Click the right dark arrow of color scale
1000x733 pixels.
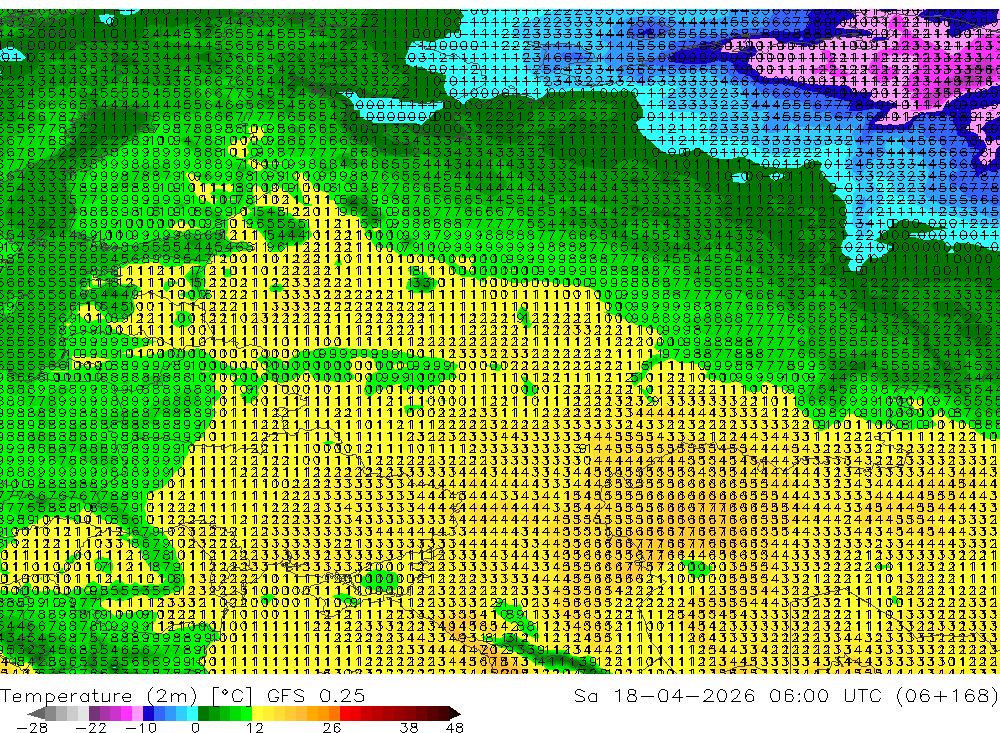pos(455,713)
